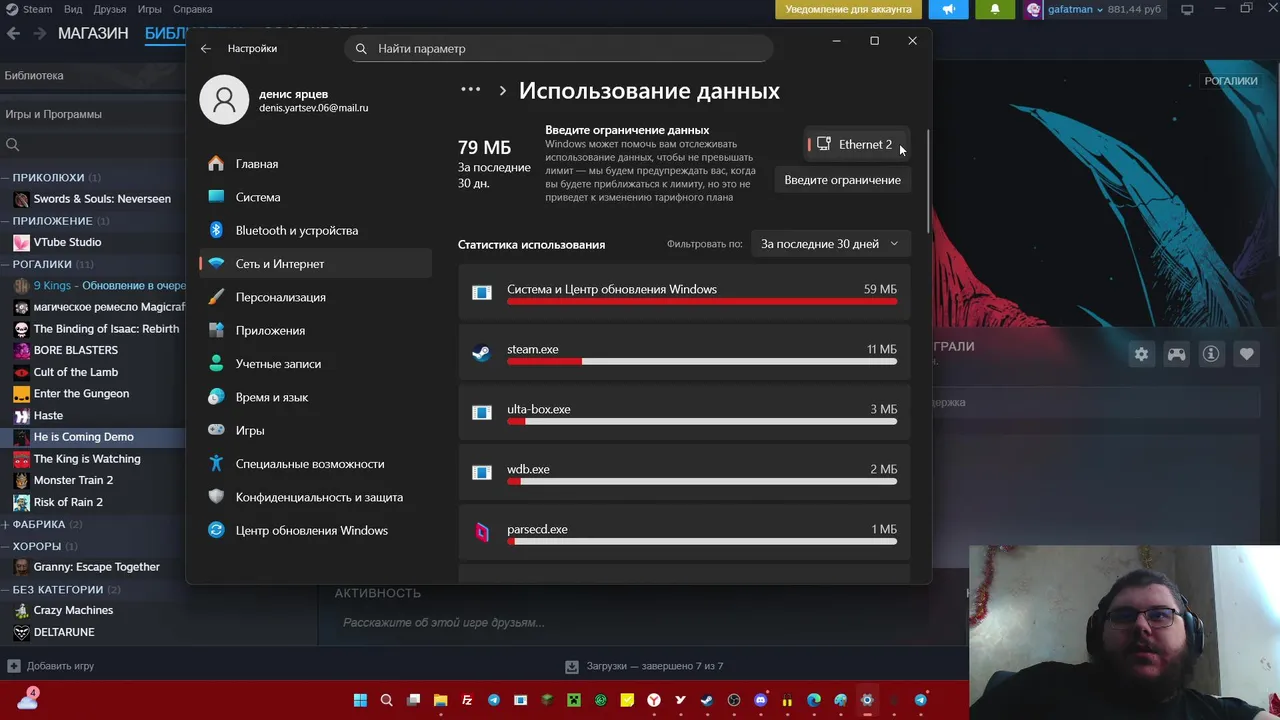Open the Система settings category
Viewport: 1280px width, 720px height.
[315, 197]
